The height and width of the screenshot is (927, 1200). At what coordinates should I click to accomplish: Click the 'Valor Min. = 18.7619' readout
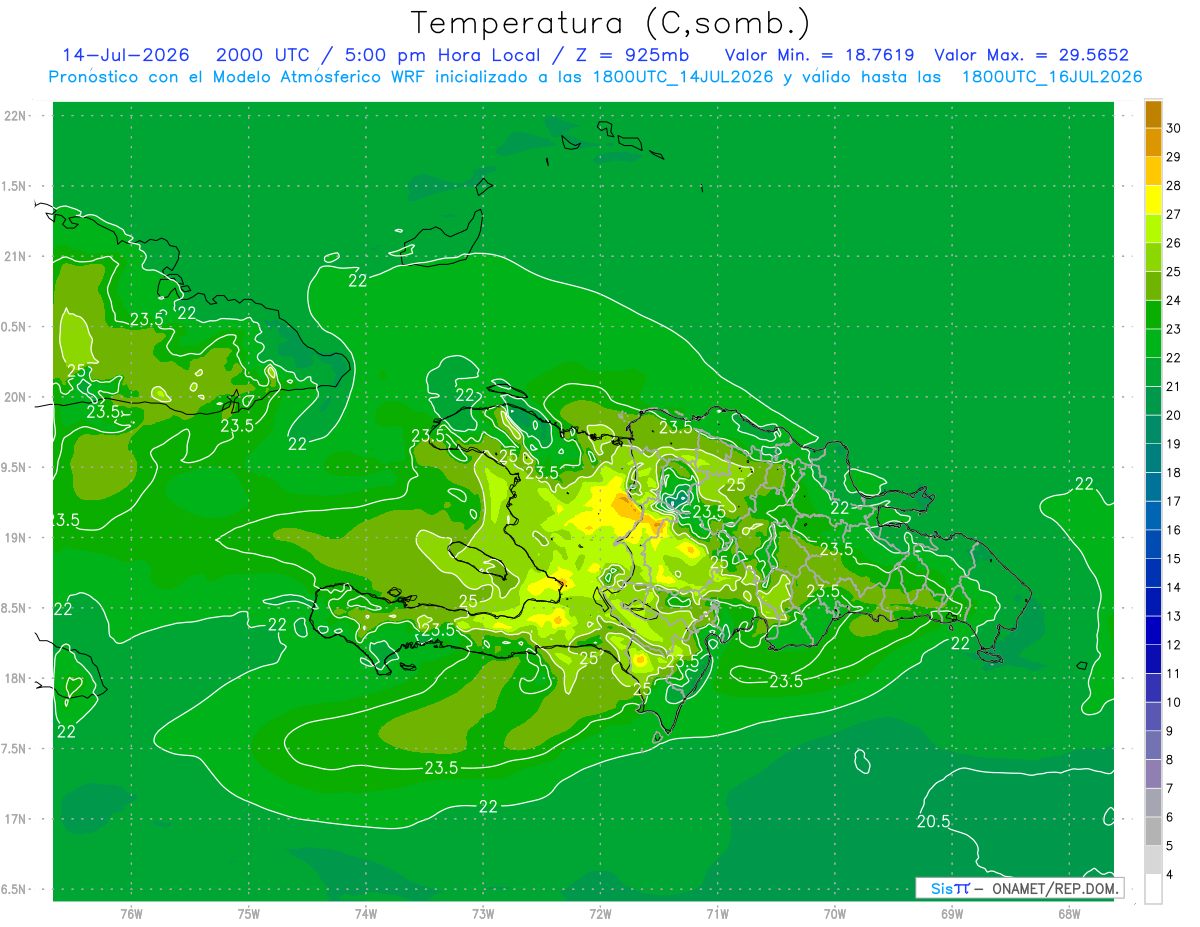tap(819, 55)
